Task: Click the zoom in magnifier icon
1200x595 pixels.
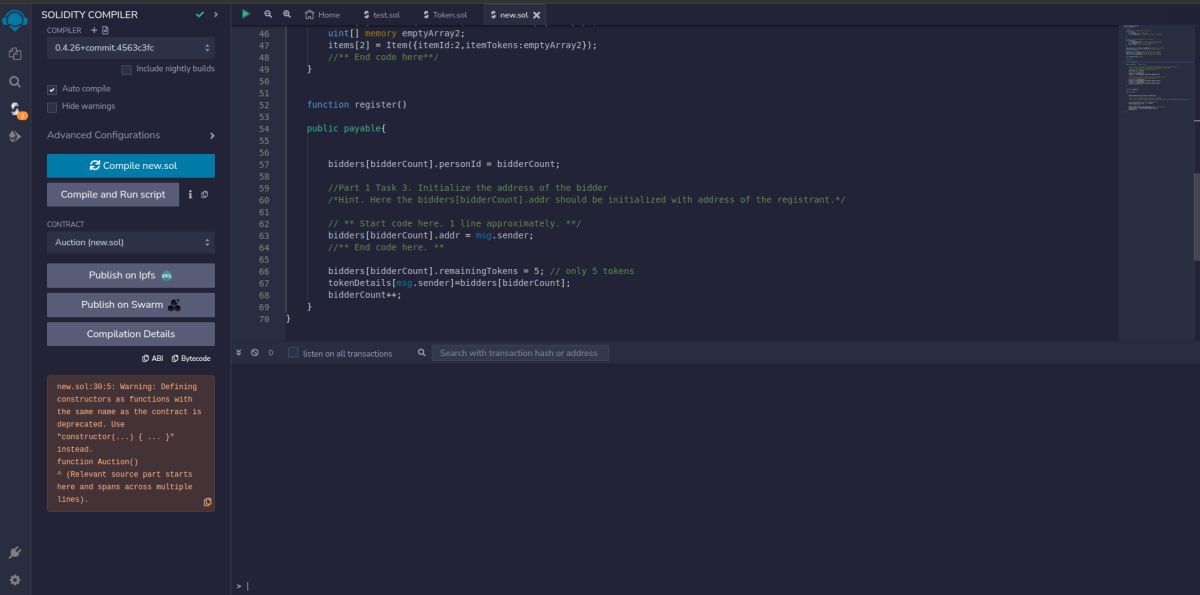Action: 287,14
